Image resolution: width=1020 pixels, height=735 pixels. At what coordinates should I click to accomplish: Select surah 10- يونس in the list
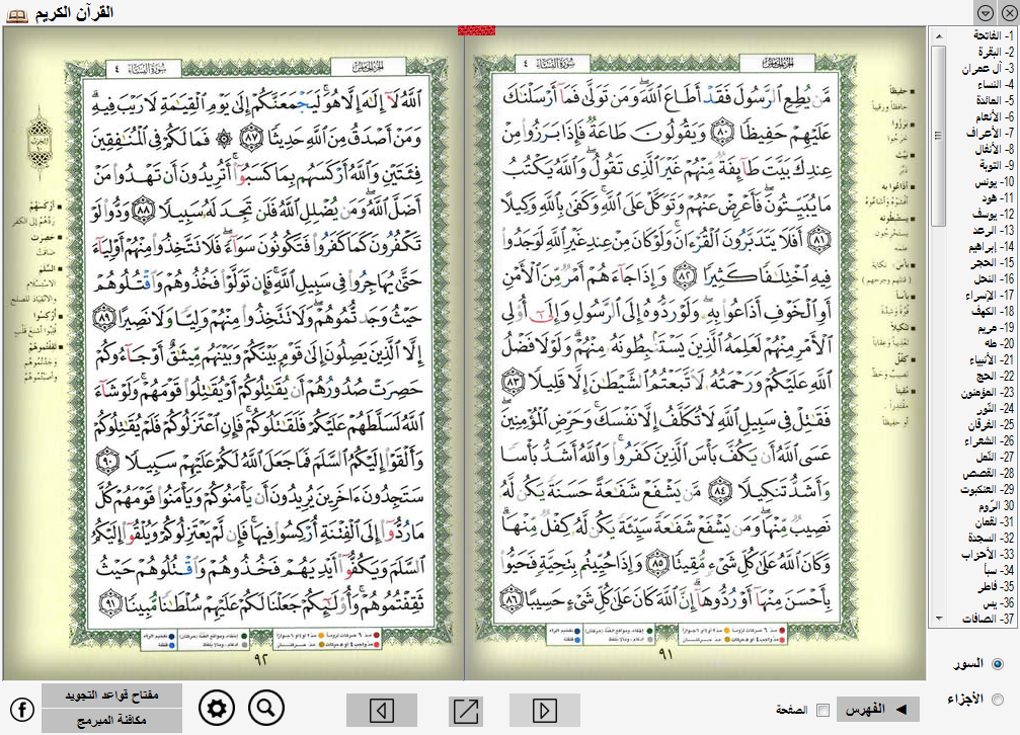pyautogui.click(x=993, y=181)
